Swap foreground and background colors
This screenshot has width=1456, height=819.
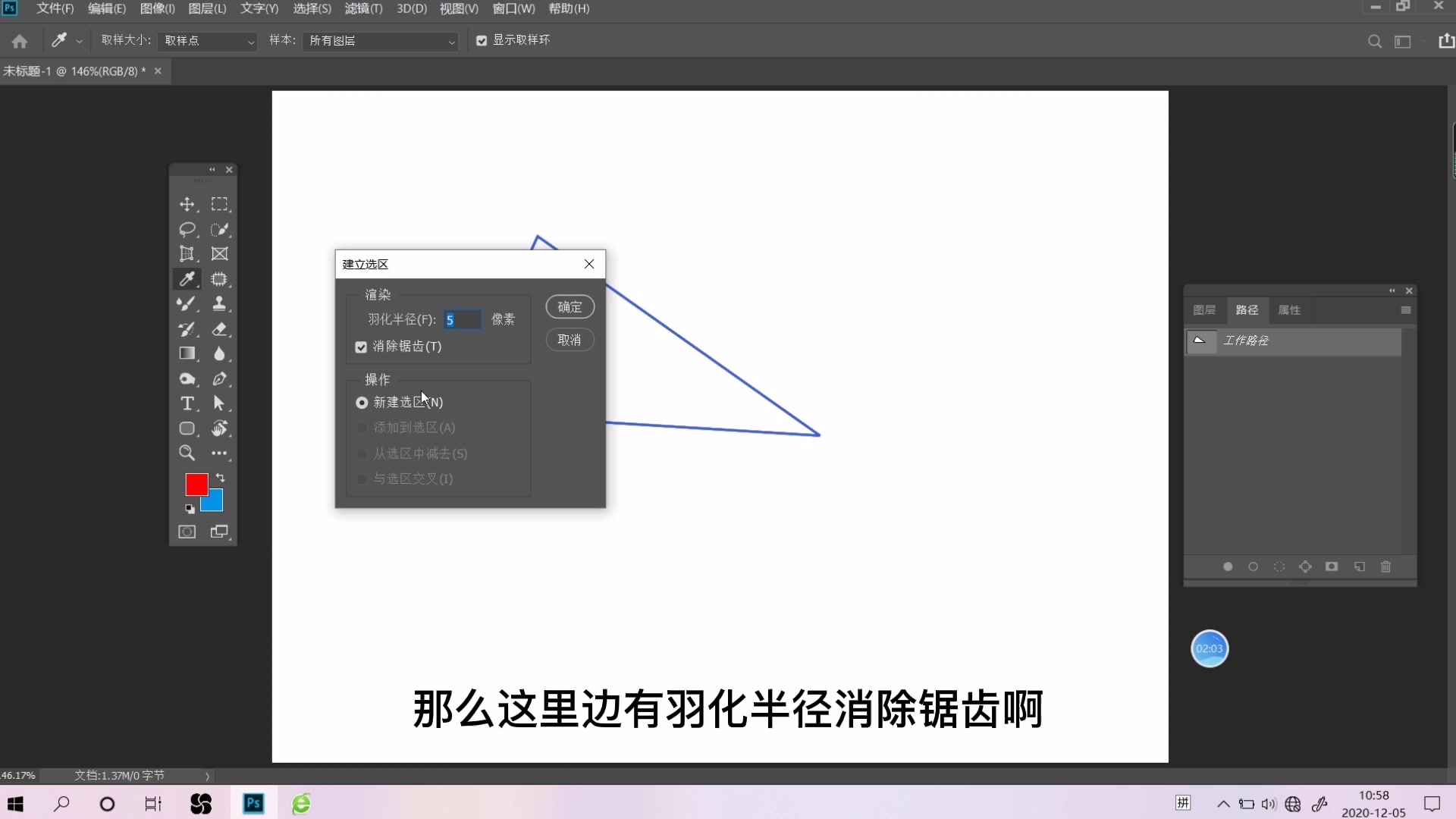pyautogui.click(x=221, y=478)
